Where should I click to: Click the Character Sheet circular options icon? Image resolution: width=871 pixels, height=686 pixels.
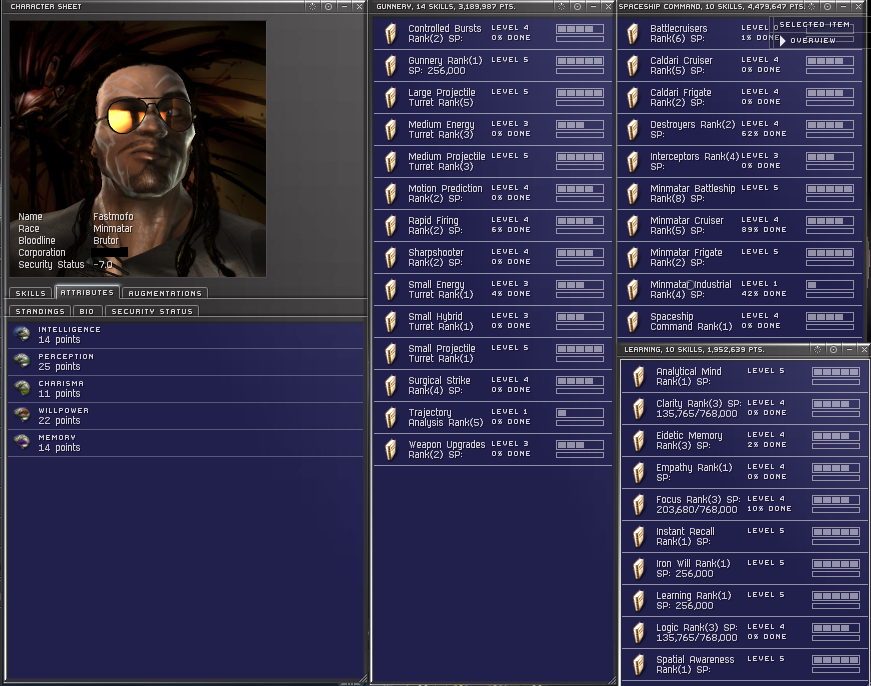[x=329, y=7]
